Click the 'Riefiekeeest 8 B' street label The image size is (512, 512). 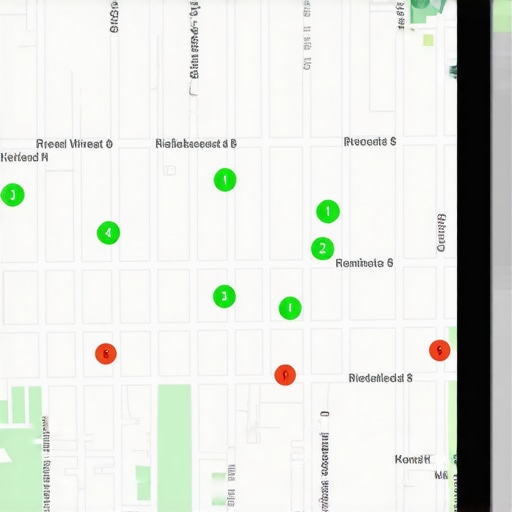pyautogui.click(x=196, y=144)
